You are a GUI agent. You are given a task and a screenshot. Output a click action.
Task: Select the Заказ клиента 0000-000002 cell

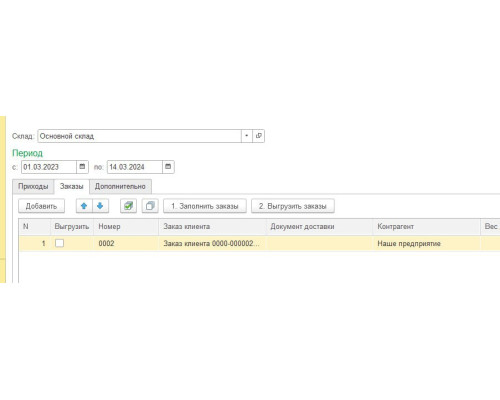click(213, 243)
